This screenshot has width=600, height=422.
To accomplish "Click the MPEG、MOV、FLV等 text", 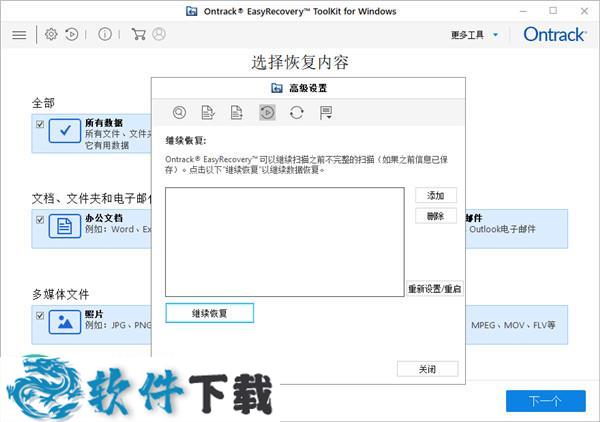I will pos(513,325).
